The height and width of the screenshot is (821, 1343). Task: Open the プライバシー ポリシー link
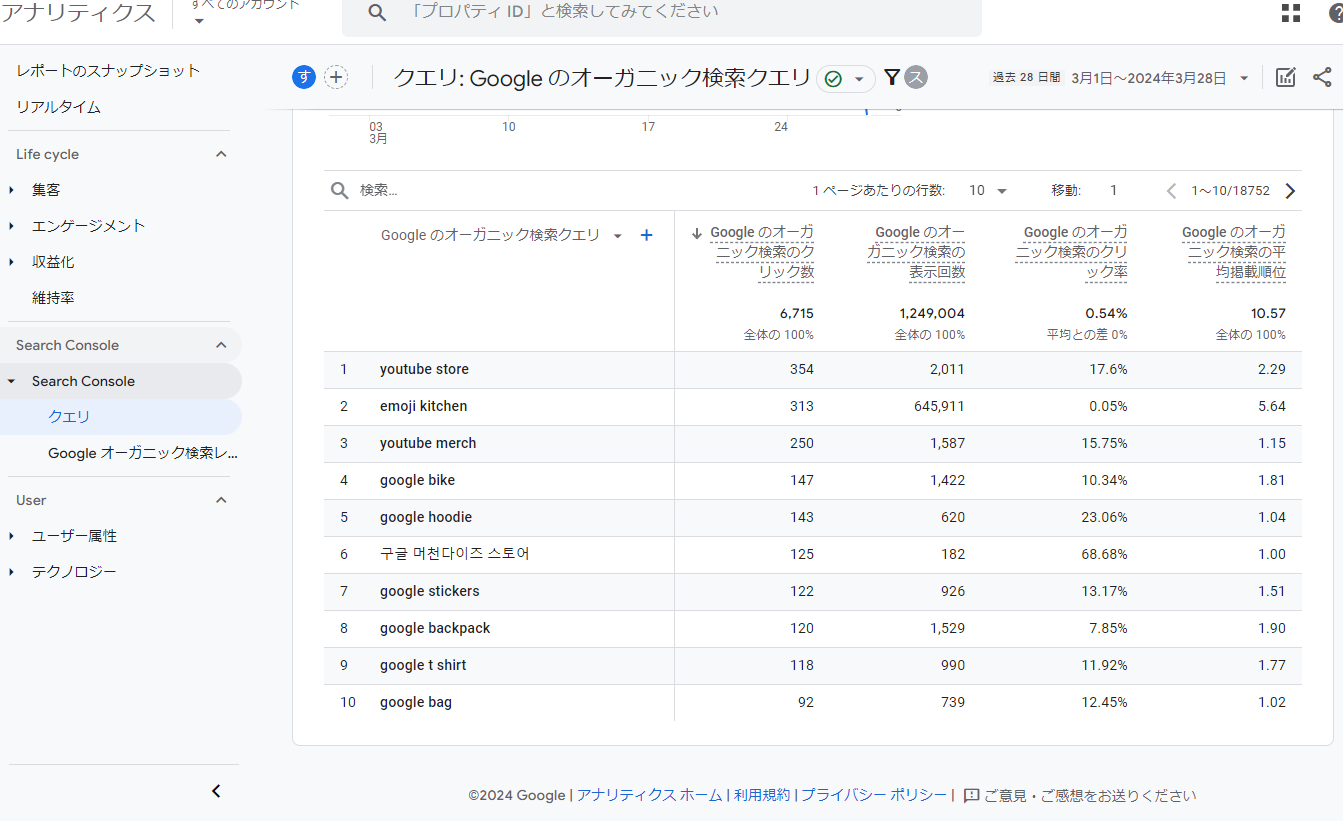click(x=874, y=796)
